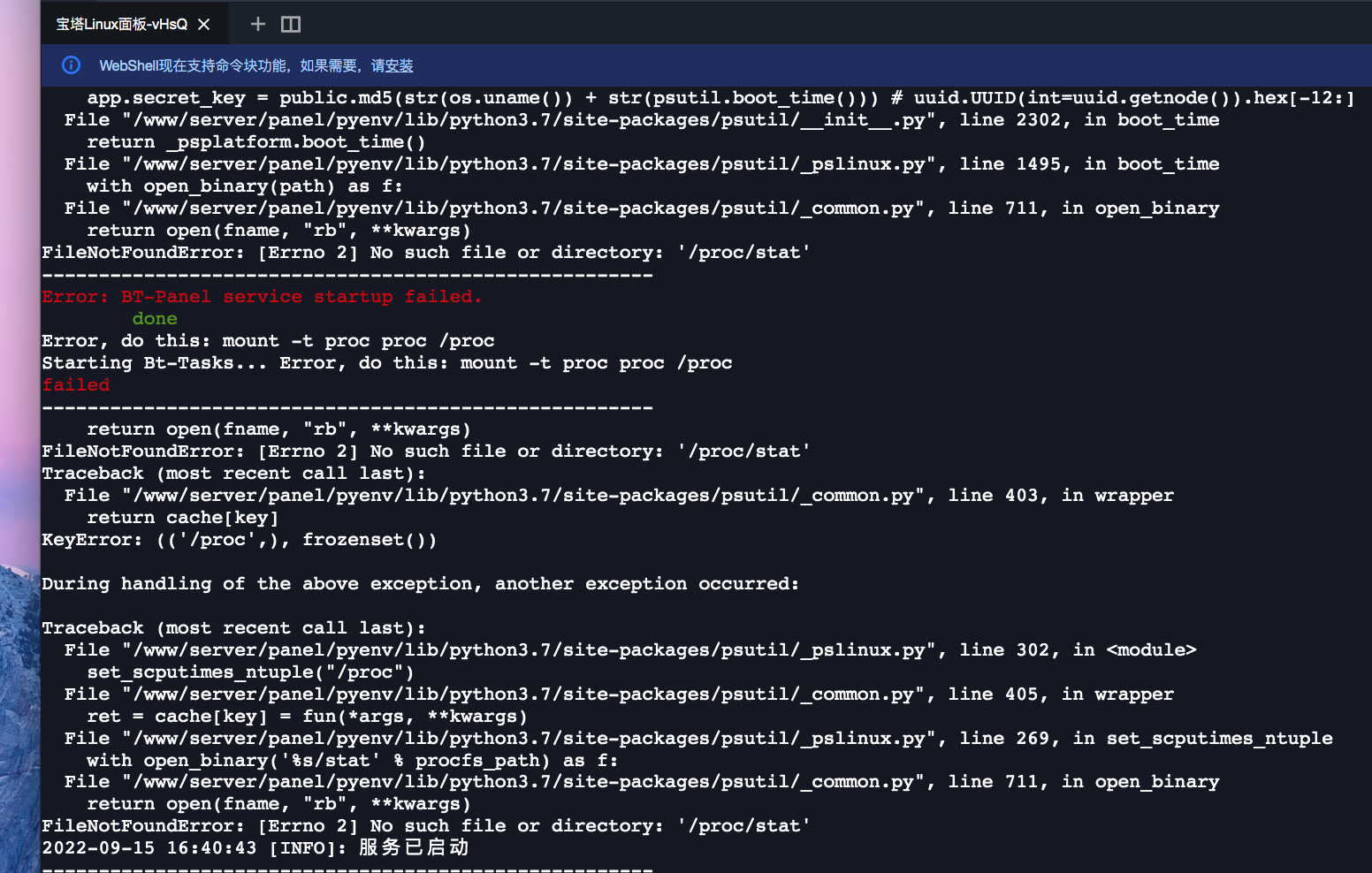This screenshot has height=873, width=1372.
Task: Click the X to close the WebShell tab
Action: pyautogui.click(x=203, y=24)
